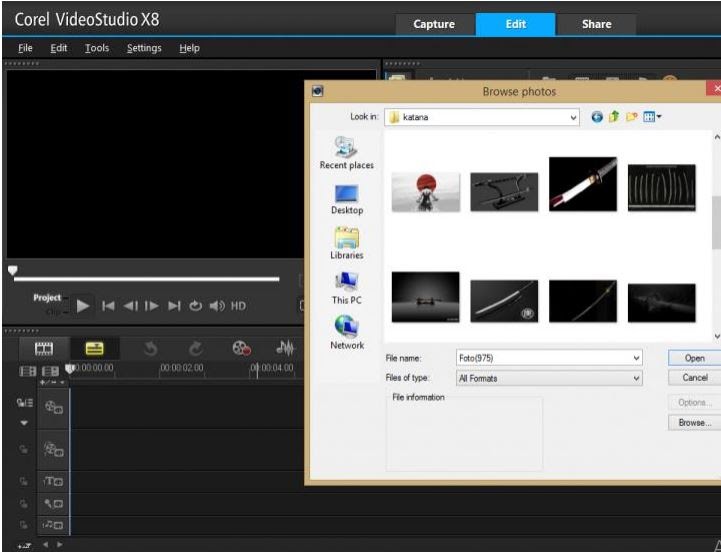
Task: Expand the chevron below Track Manager
Action: (24, 423)
